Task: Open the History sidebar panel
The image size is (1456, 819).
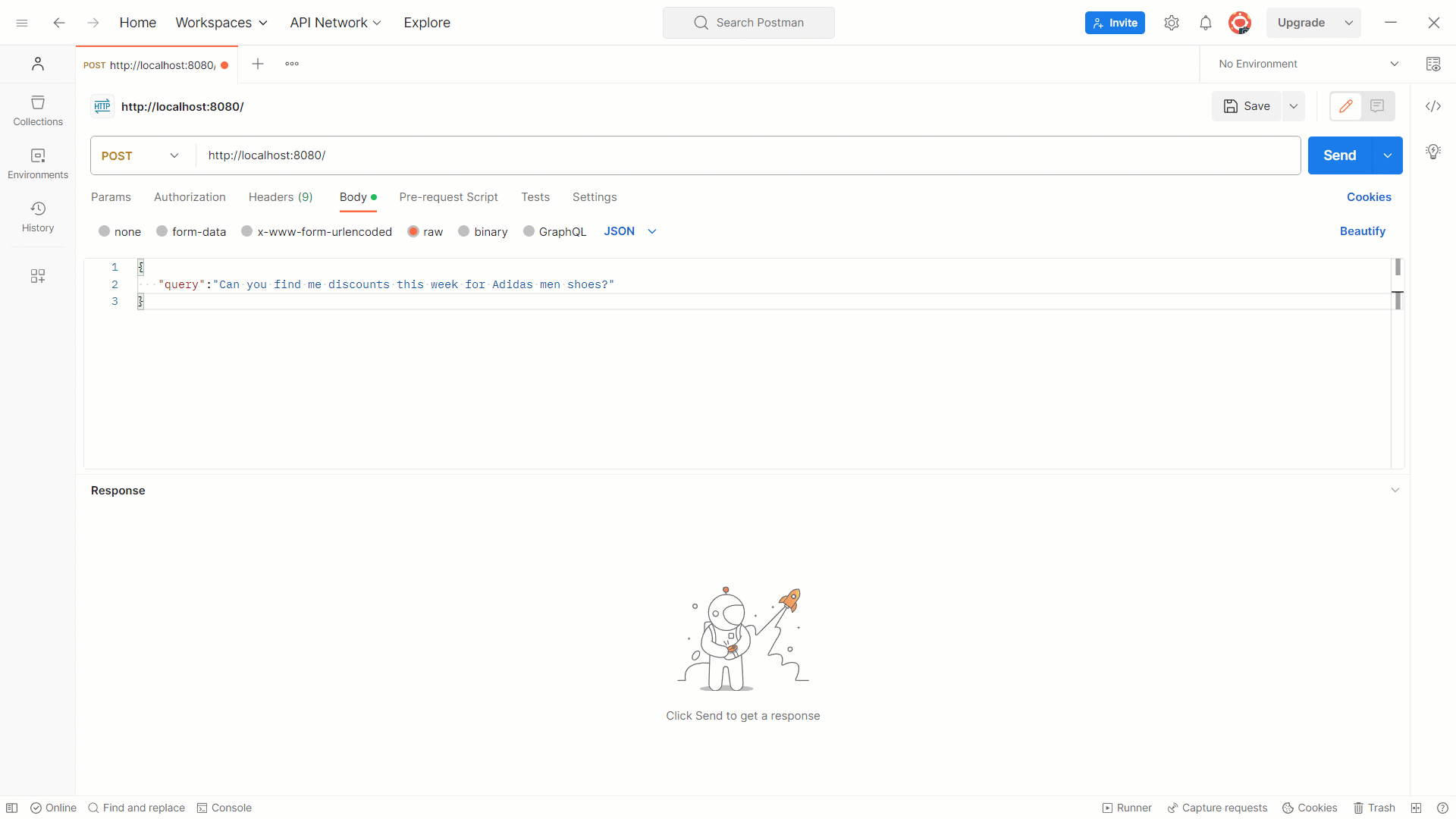Action: pos(37,215)
